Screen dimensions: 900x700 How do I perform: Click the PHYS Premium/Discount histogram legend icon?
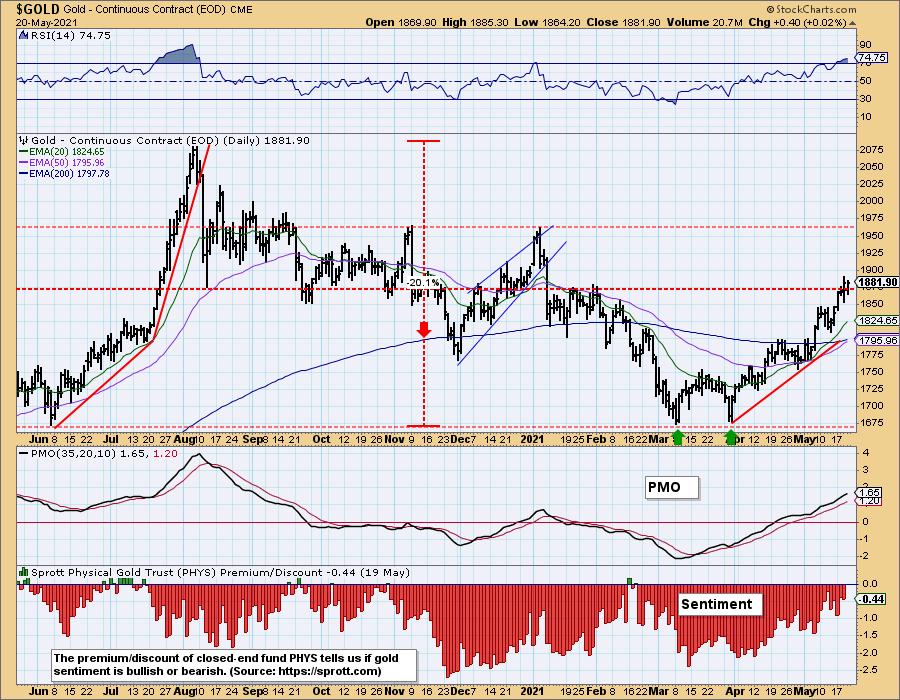[24, 572]
